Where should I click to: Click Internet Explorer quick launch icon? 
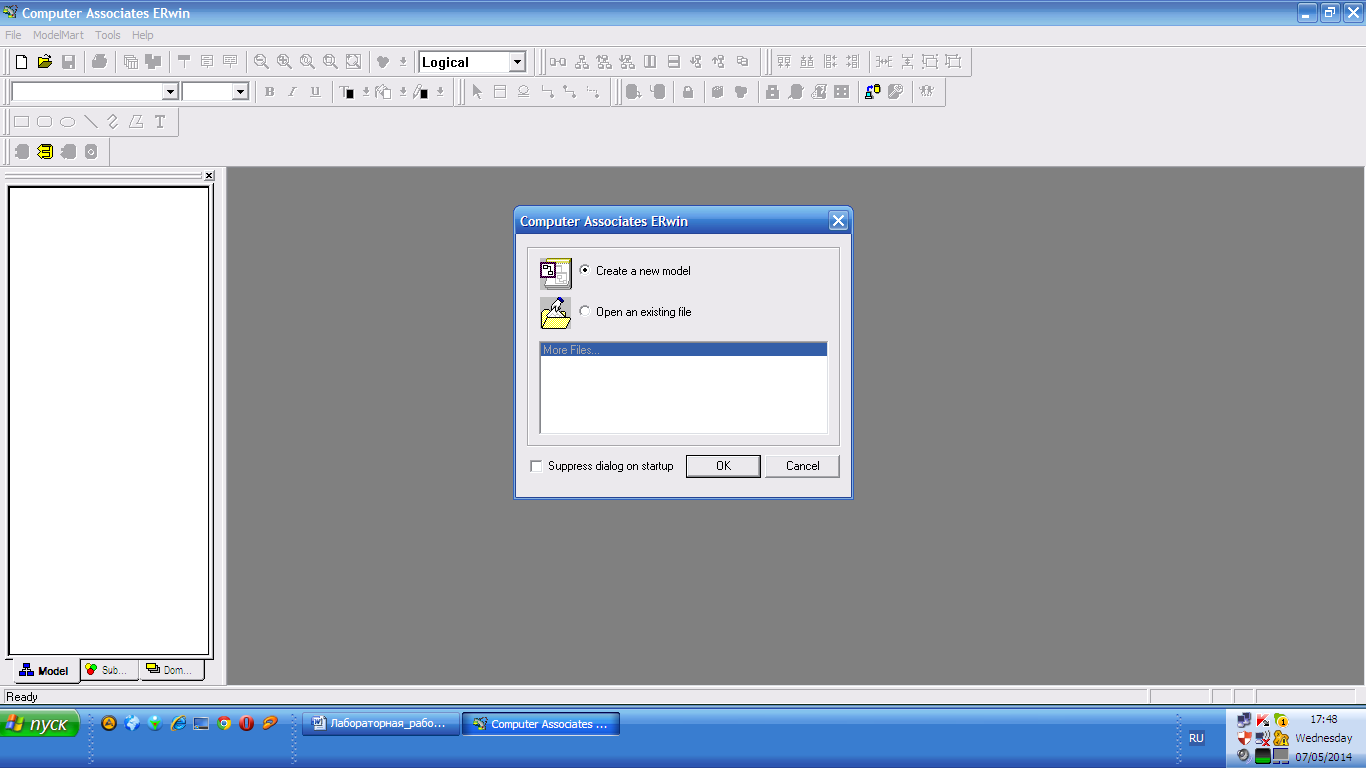pos(178,723)
